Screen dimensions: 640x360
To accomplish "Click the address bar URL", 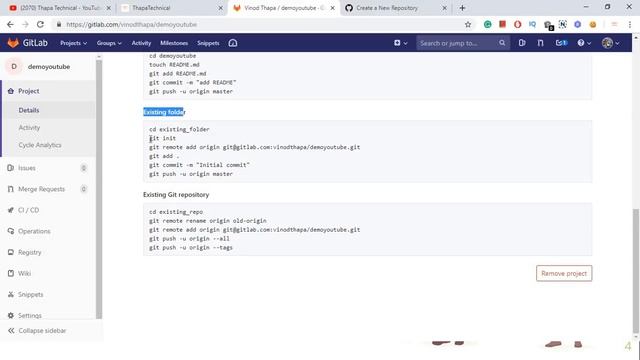I will pyautogui.click(x=131, y=24).
